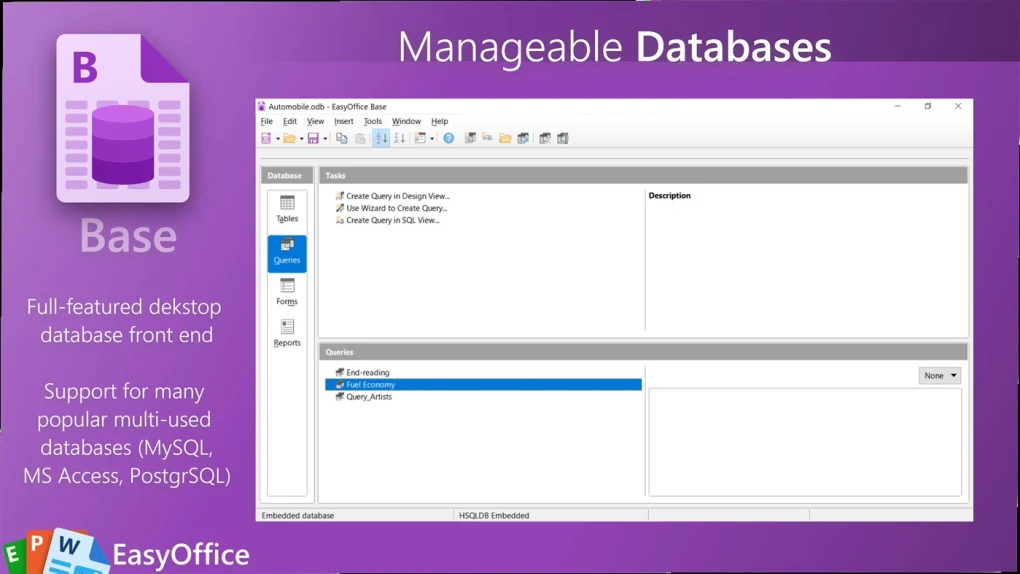The image size is (1020, 574).
Task: Switch to Reports in Database pane
Action: click(x=287, y=333)
